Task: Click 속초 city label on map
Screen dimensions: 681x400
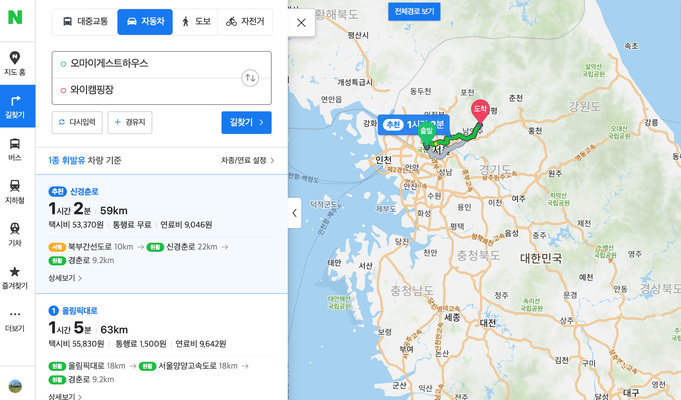Action: coord(631,46)
